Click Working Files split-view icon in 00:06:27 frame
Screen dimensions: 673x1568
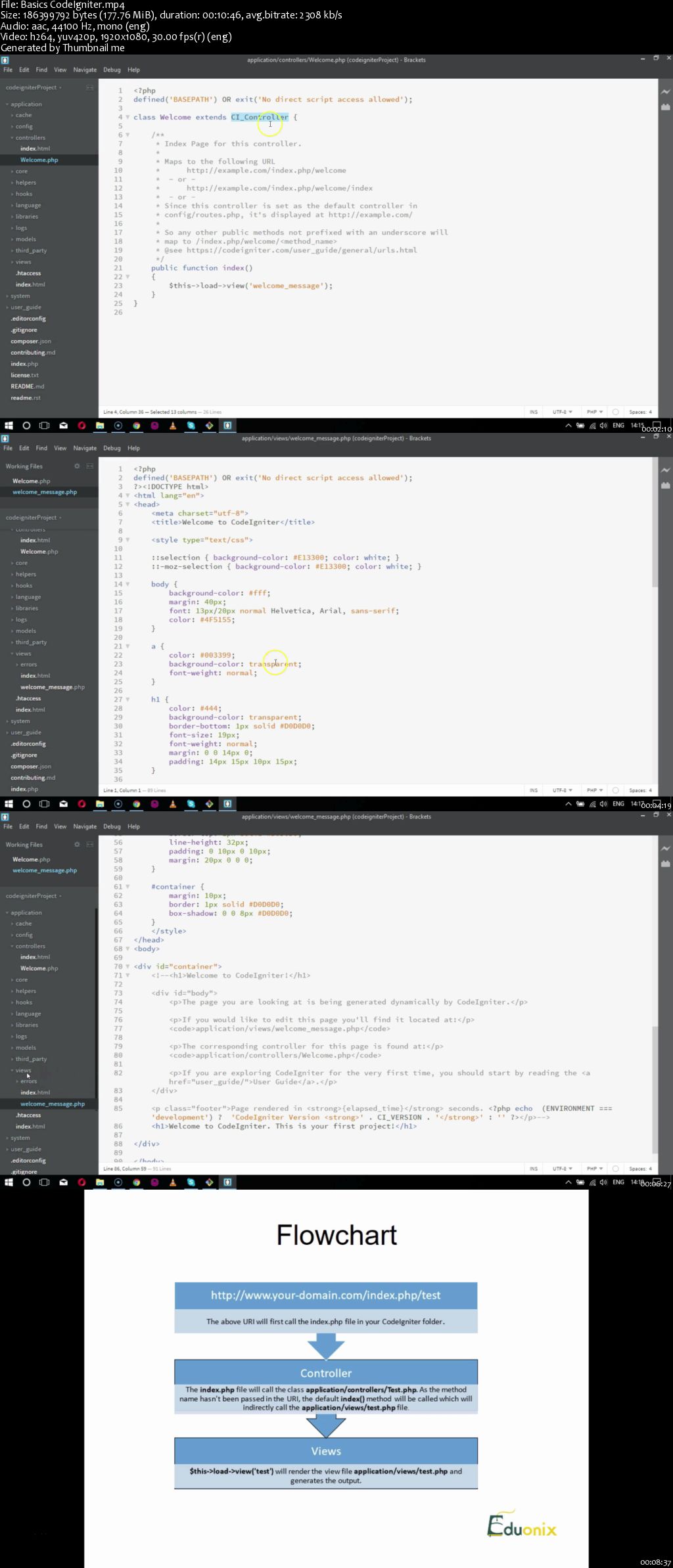pos(90,844)
